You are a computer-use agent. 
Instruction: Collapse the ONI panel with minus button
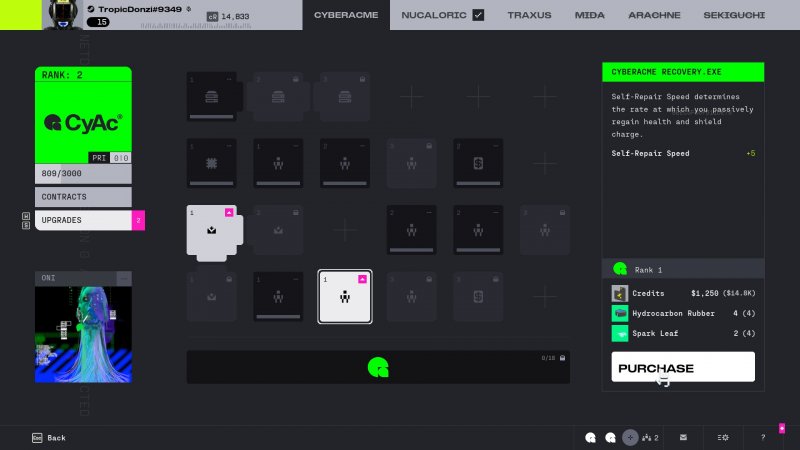(x=124, y=277)
